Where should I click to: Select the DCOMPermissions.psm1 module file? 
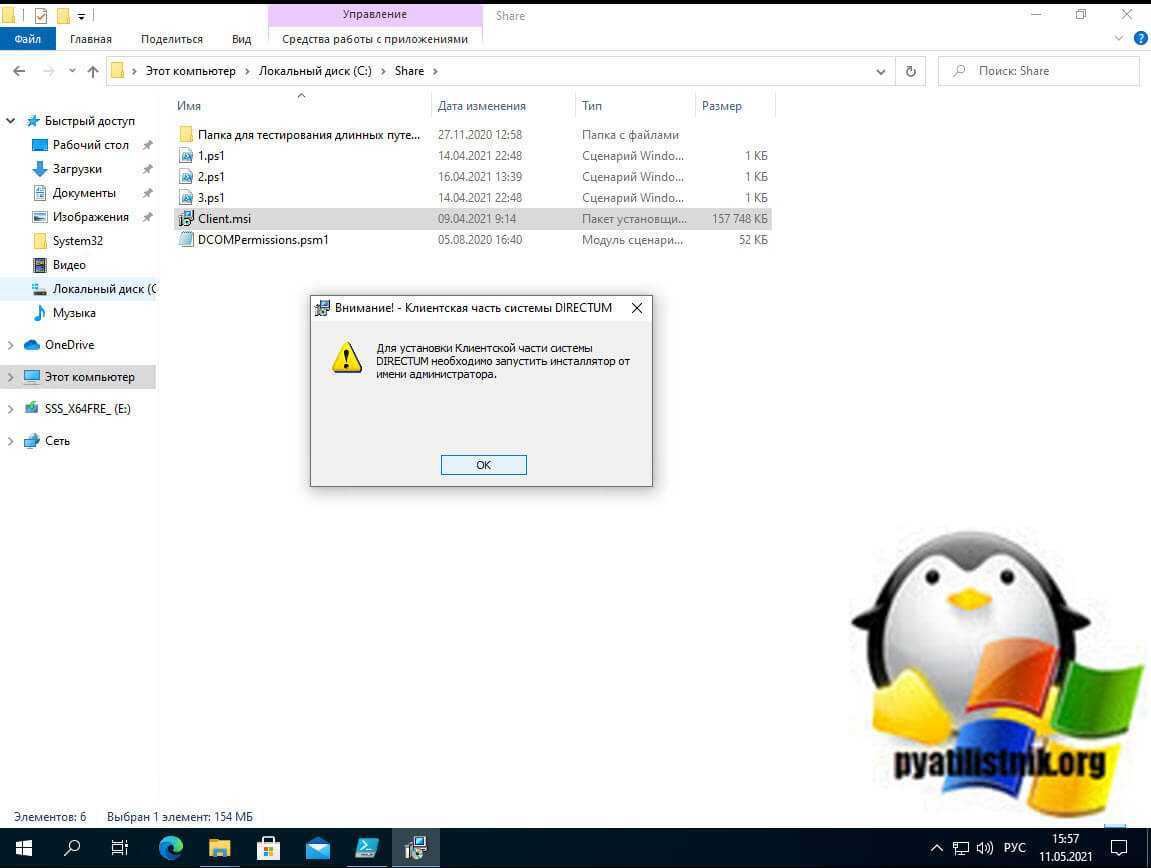[262, 240]
